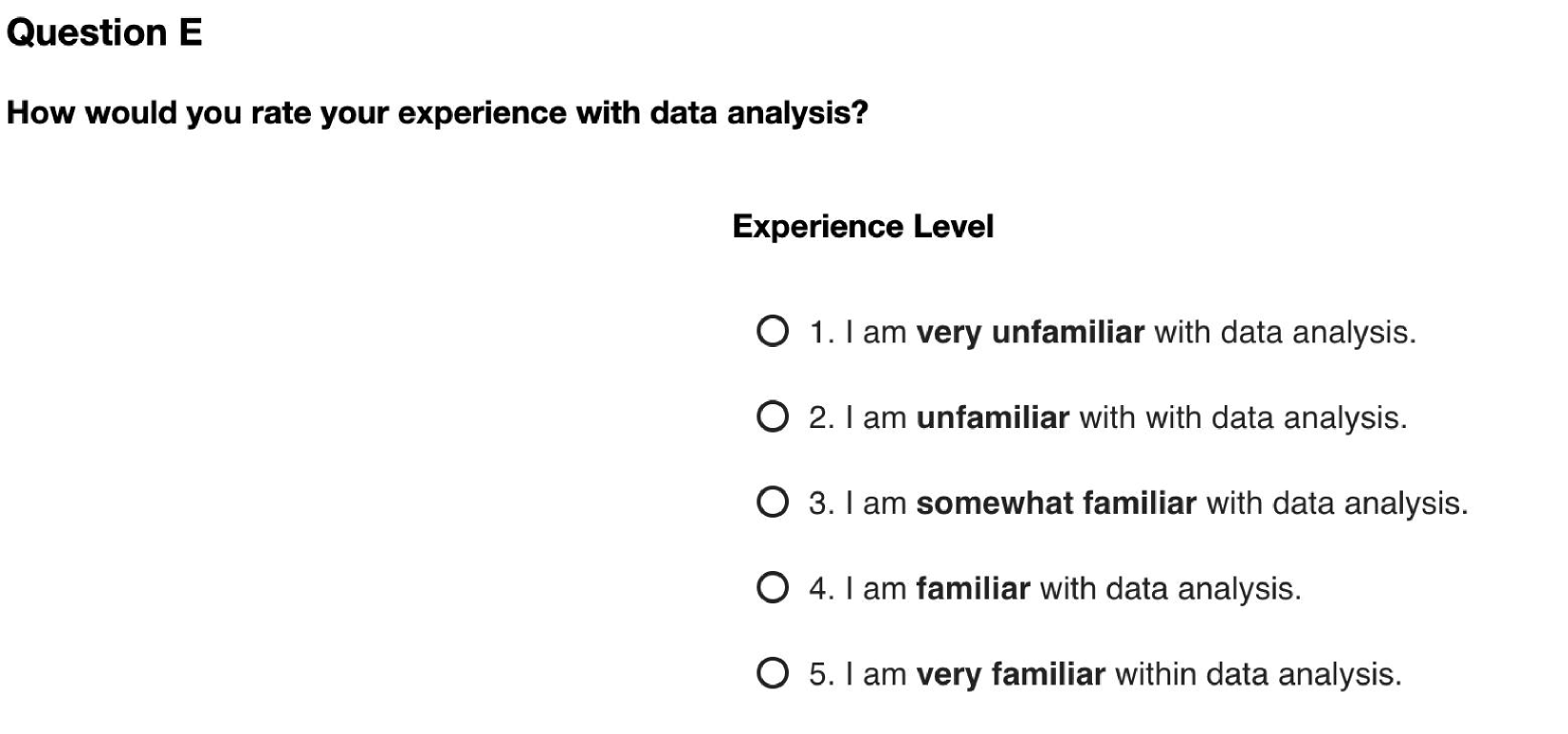Click "with data analysis." in option 4
Image resolution: width=1568 pixels, height=734 pixels.
pos(1169,589)
